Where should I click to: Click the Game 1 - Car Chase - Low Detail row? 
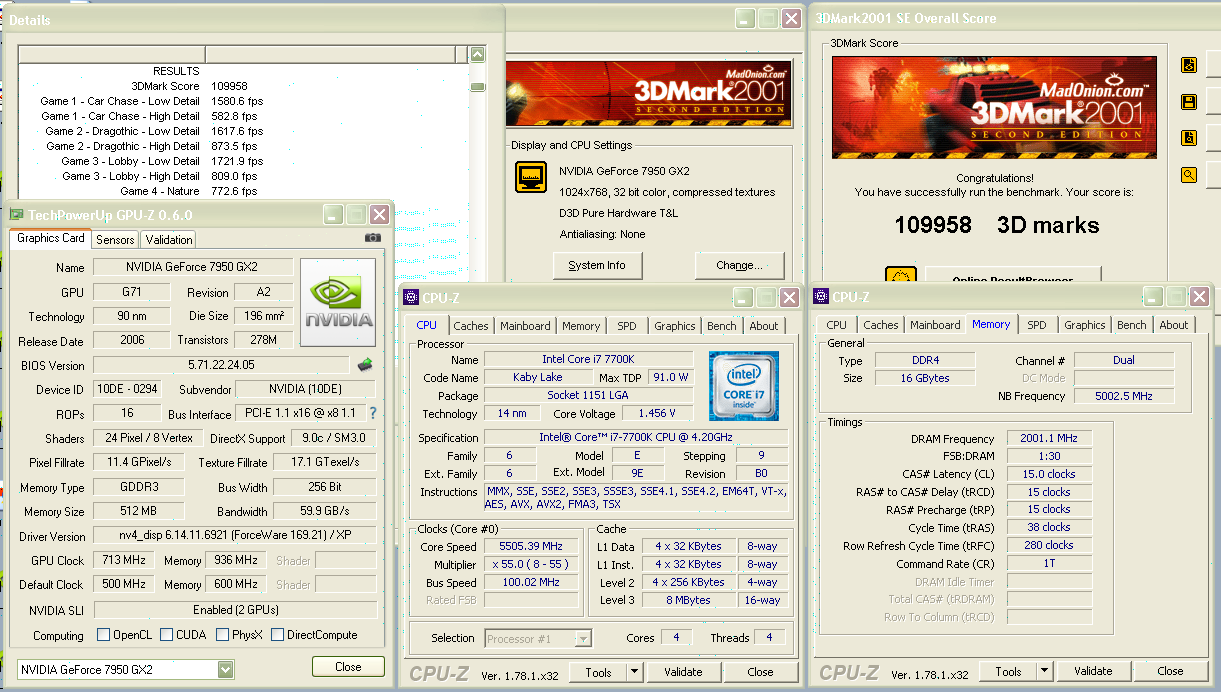pos(244,101)
